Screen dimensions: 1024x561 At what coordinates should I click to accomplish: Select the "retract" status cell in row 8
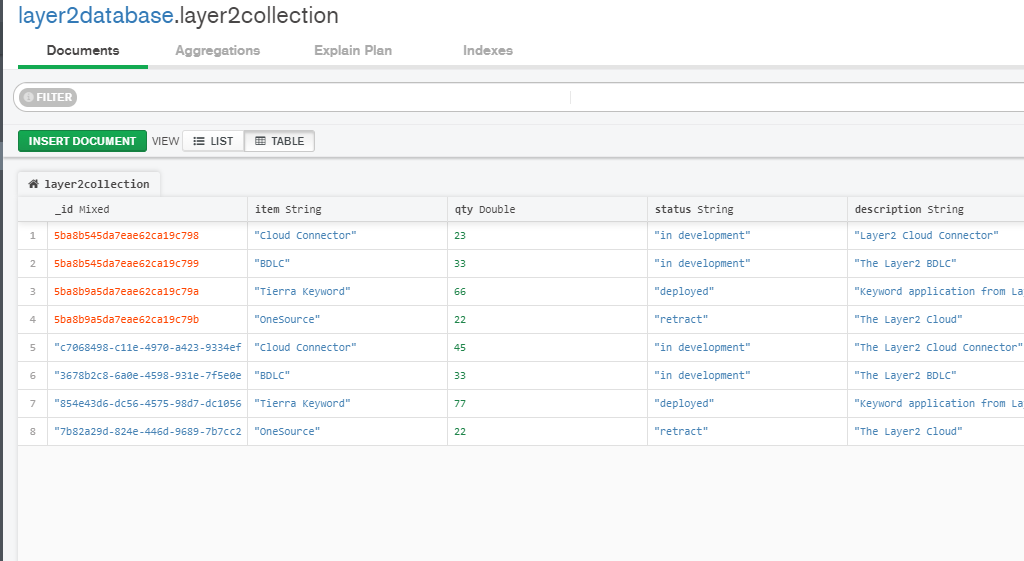point(681,432)
